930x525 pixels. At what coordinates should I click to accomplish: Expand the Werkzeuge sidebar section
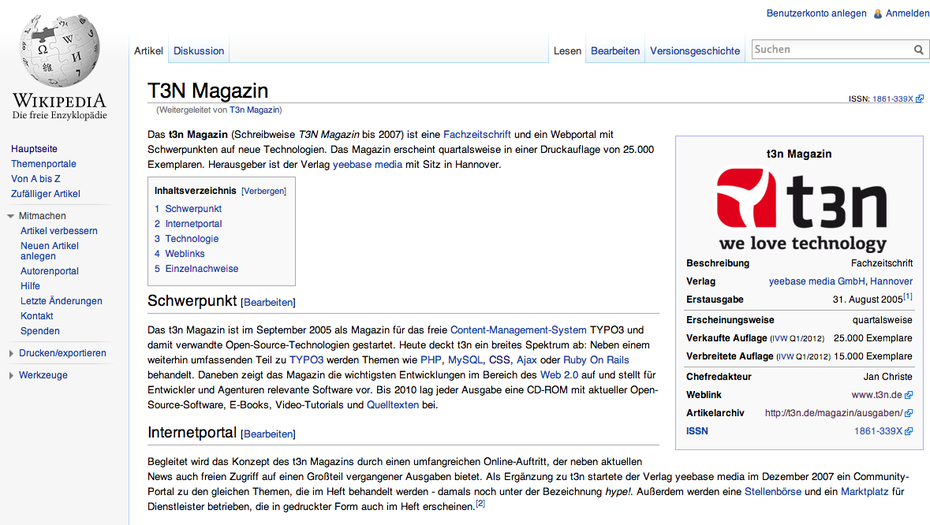pos(11,376)
